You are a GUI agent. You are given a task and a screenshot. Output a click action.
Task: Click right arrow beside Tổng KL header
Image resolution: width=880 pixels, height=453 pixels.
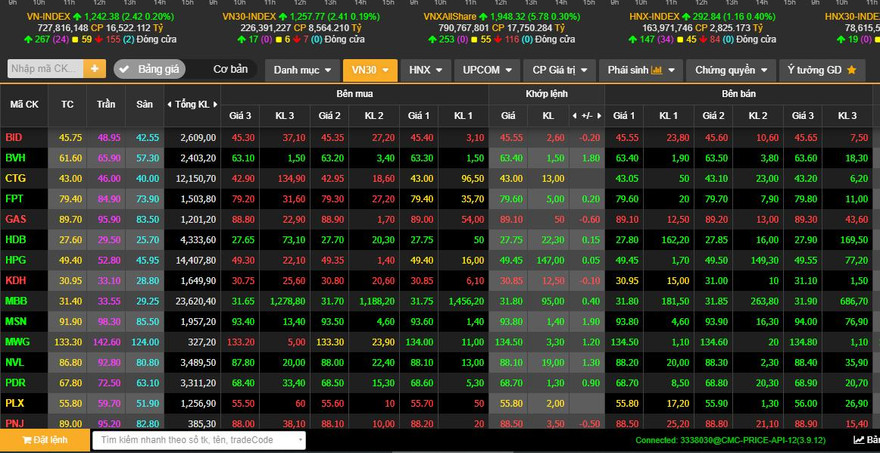click(x=215, y=104)
